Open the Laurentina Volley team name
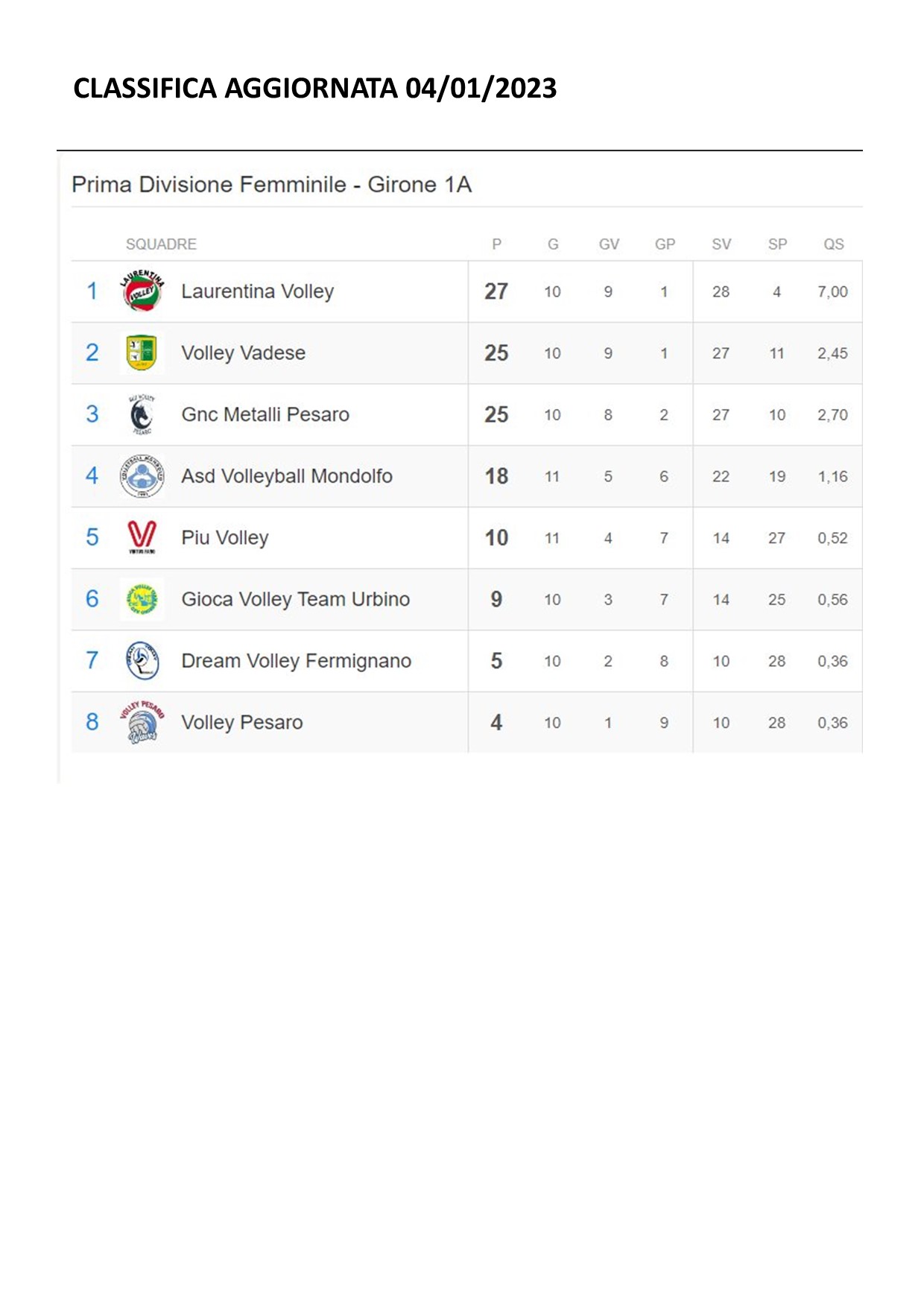Image resolution: width=924 pixels, height=1307 pixels. coord(257,291)
